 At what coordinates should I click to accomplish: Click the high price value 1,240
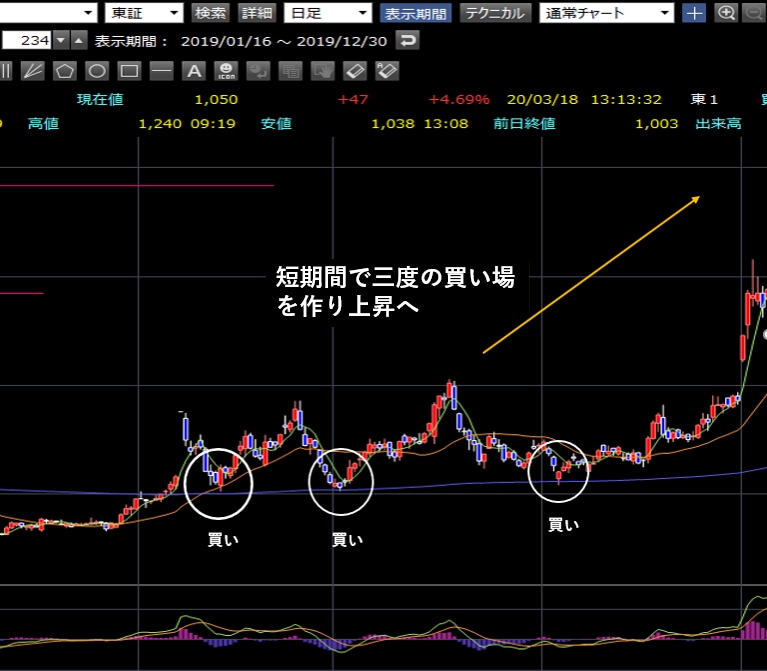[160, 124]
